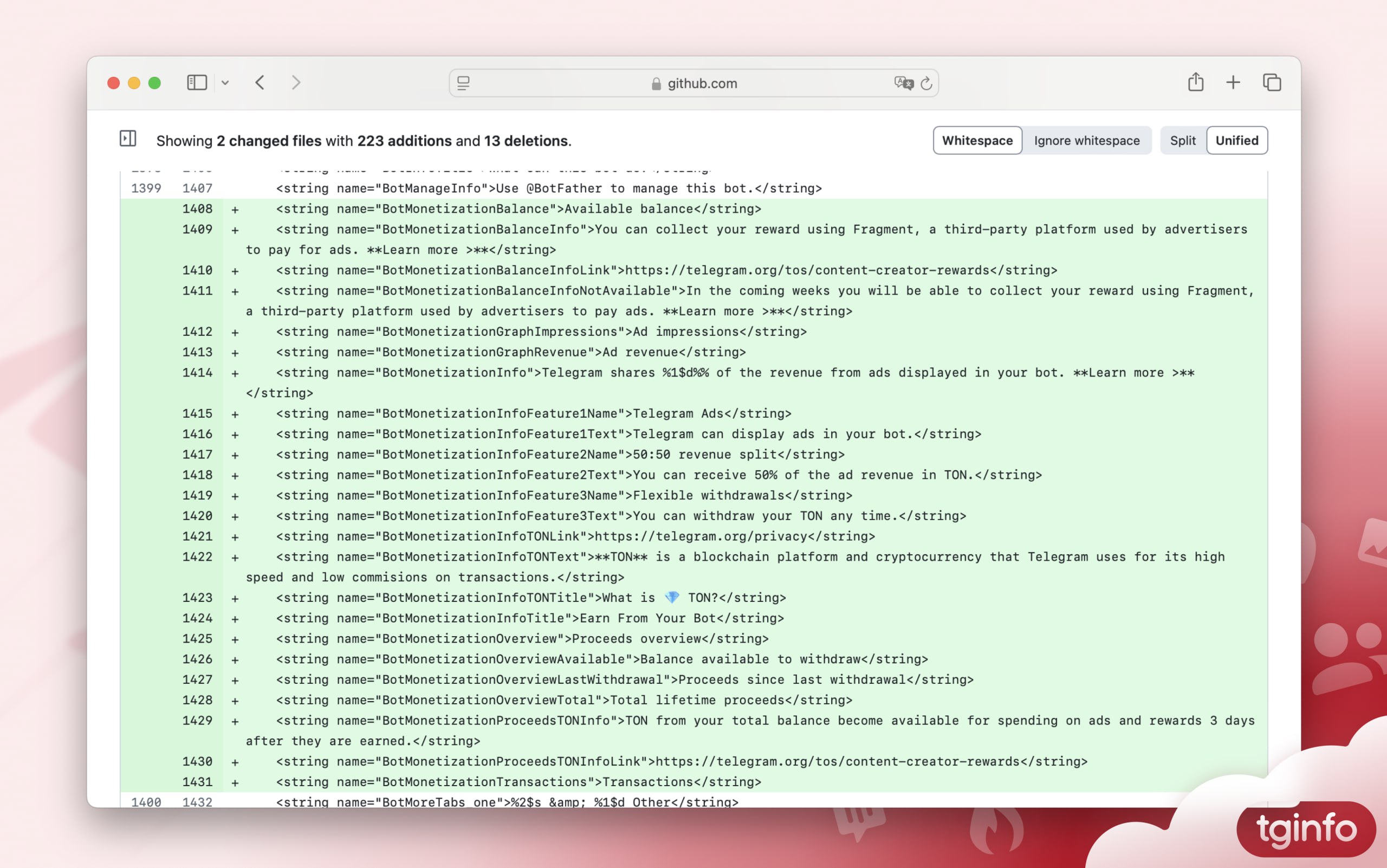Image resolution: width=1387 pixels, height=868 pixels.
Task: Click the BotMonetizationProceedsTONInfoLink URL text
Action: [837, 761]
